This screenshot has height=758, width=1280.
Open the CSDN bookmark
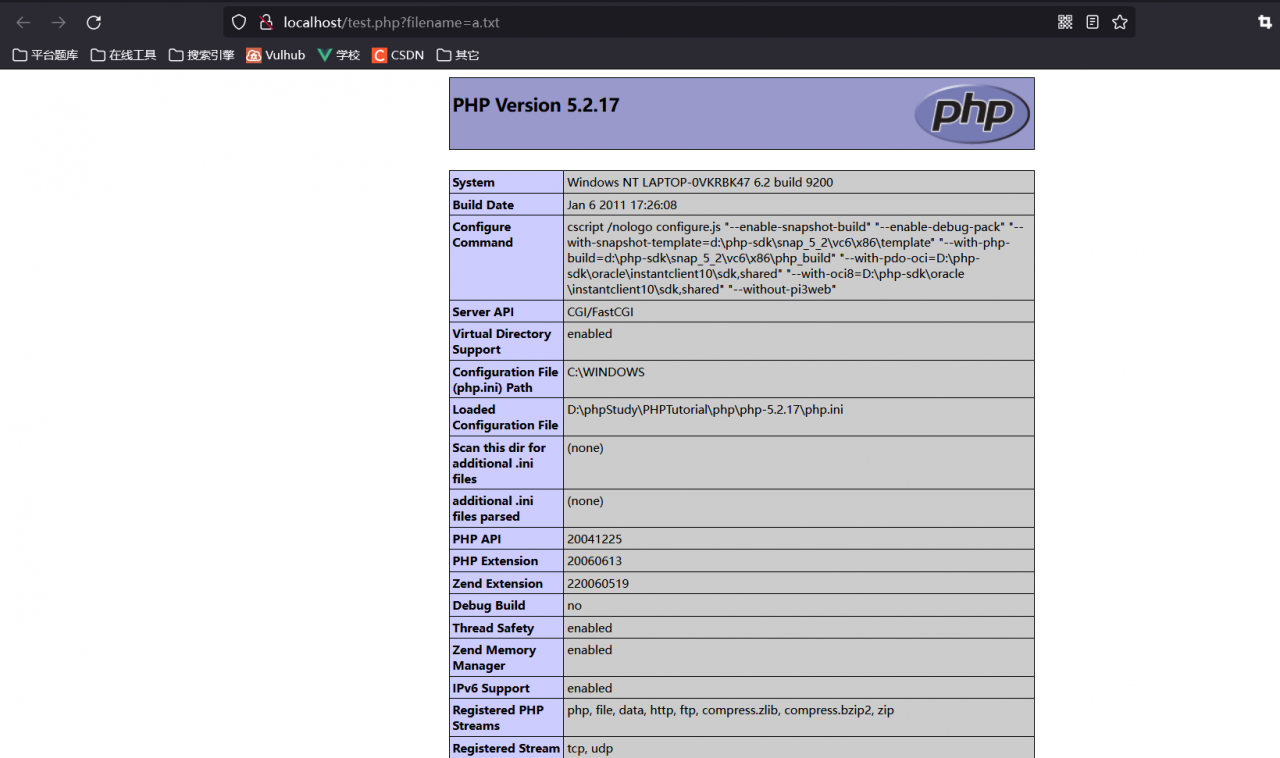[x=398, y=55]
